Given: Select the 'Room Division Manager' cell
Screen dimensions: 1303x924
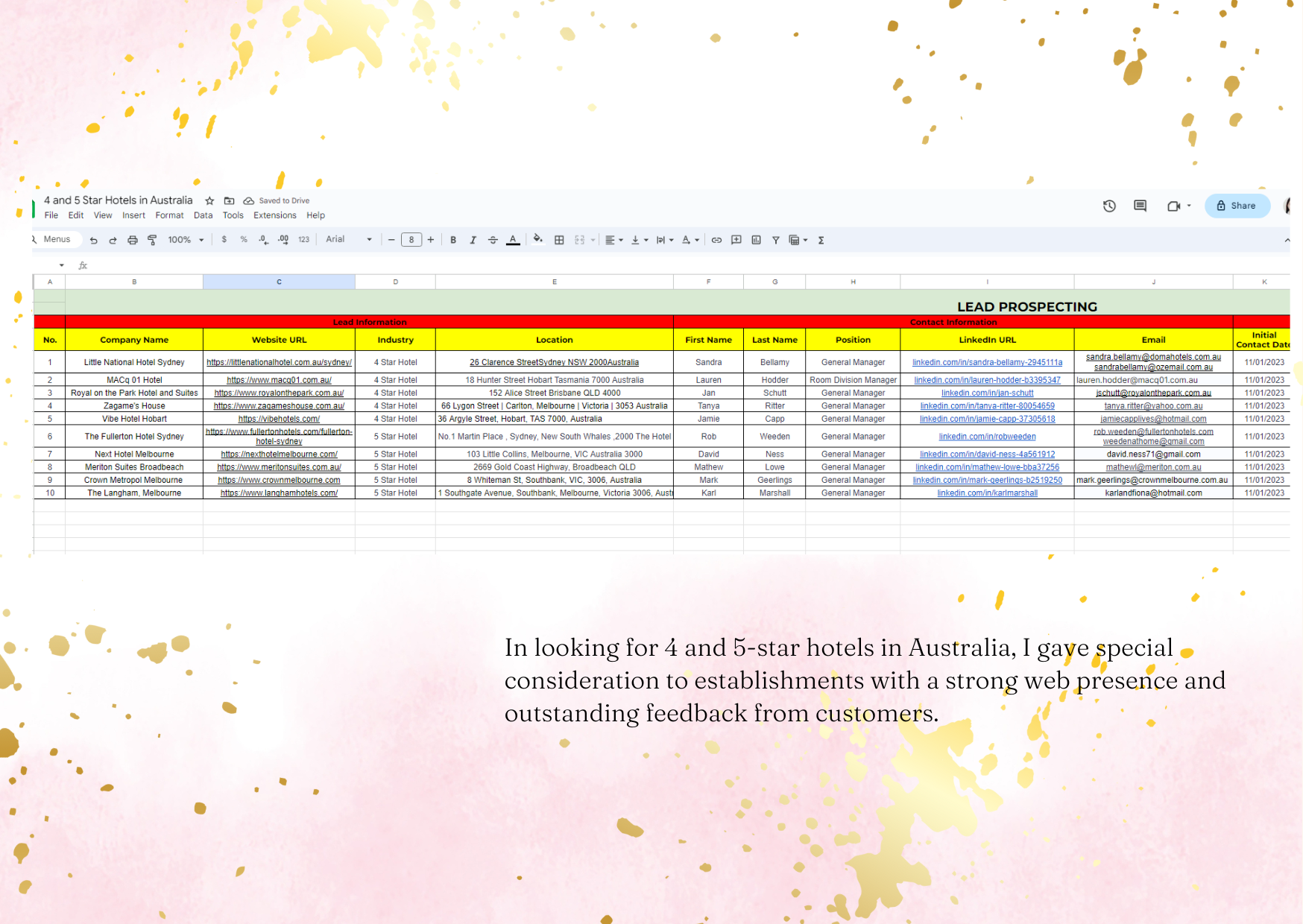Looking at the screenshot, I should pyautogui.click(x=853, y=380).
